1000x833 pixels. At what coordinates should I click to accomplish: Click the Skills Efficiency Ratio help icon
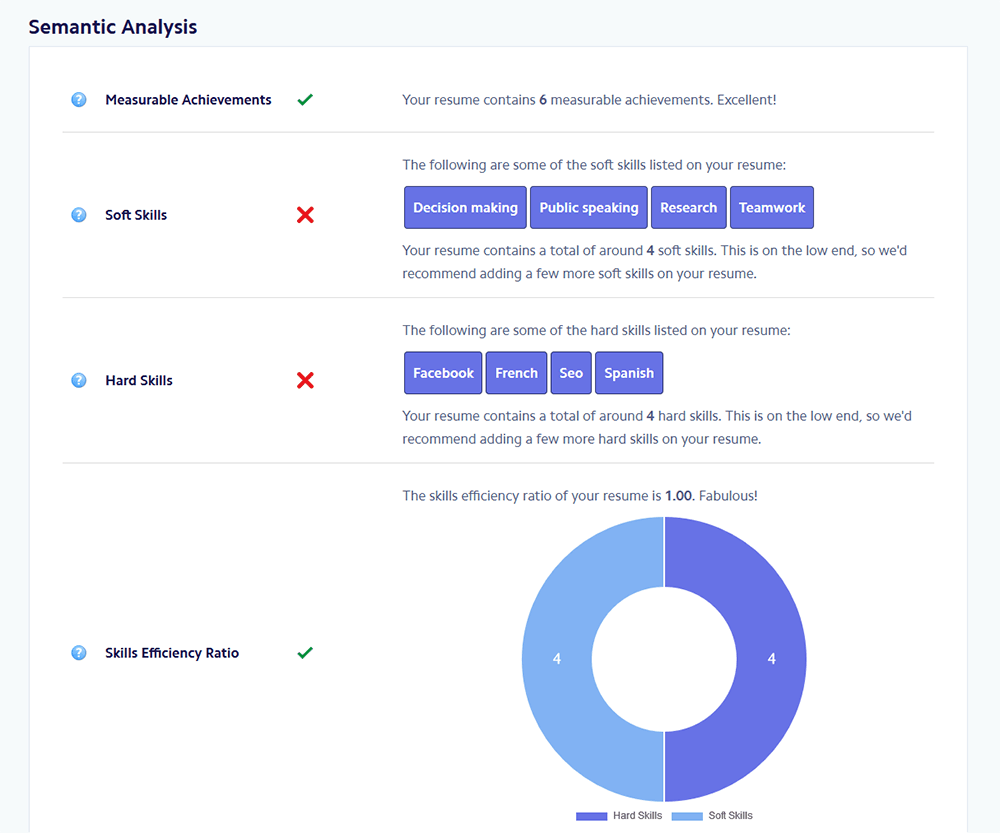pos(78,652)
